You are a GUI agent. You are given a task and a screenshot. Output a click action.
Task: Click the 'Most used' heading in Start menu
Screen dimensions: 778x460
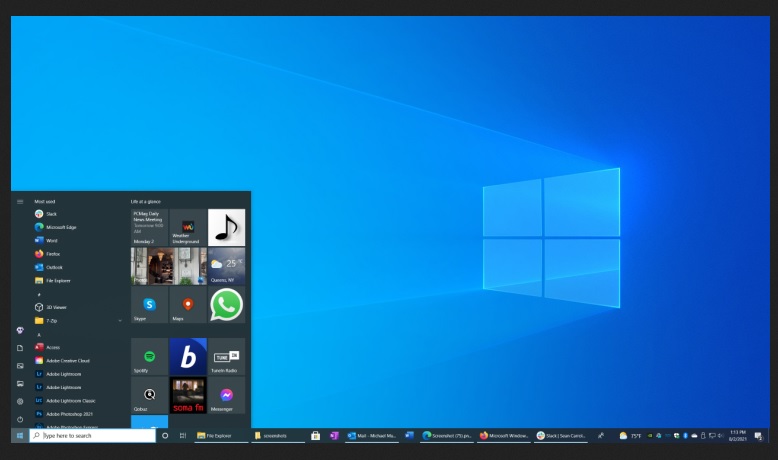[45, 201]
